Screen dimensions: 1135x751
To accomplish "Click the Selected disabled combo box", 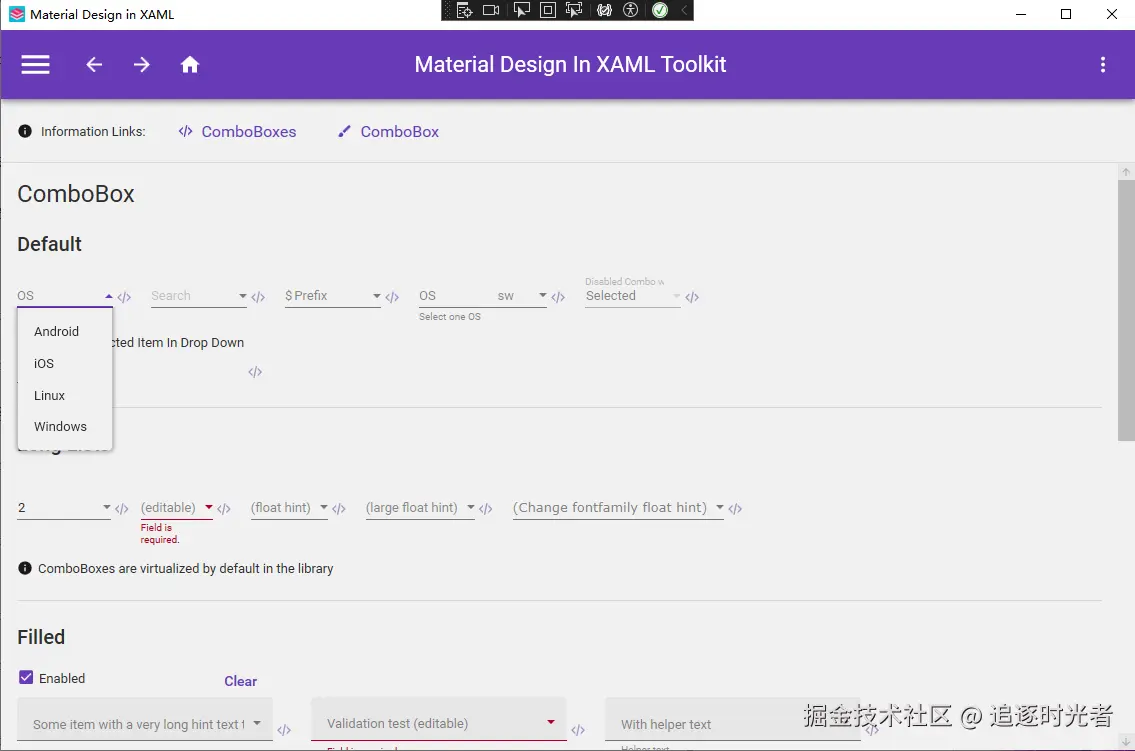I will 633,296.
